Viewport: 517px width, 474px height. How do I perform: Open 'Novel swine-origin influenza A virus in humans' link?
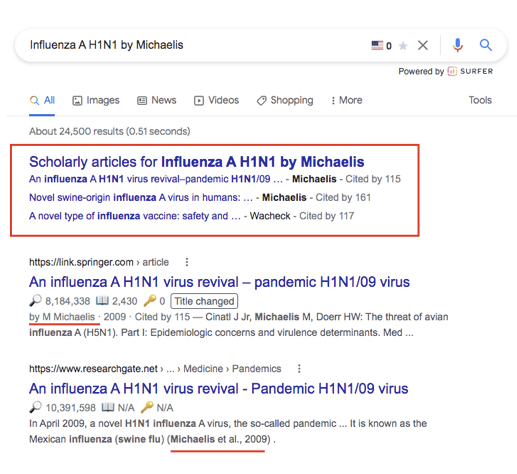[x=141, y=197]
